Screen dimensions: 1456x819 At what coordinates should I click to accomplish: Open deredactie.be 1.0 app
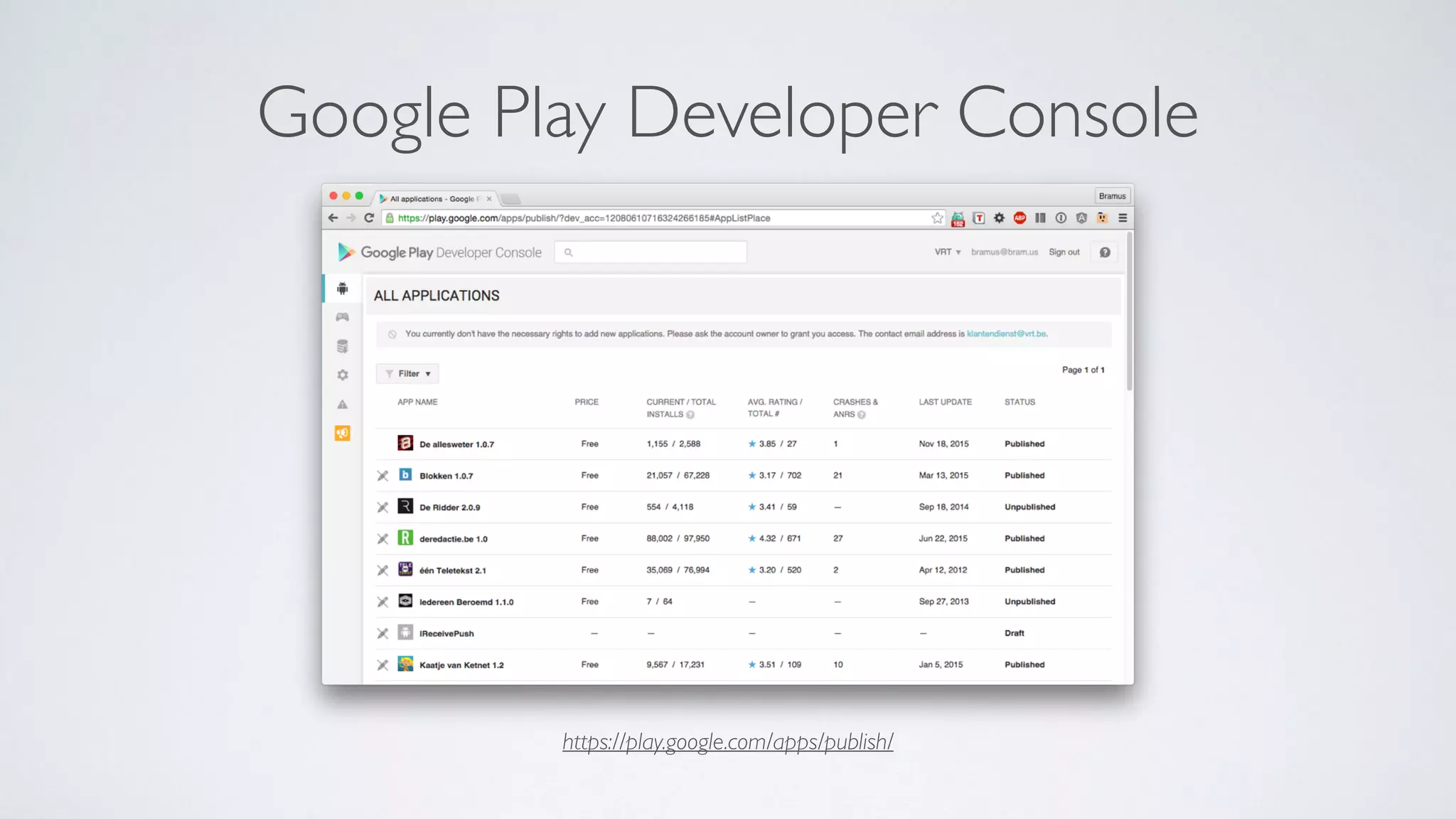click(453, 539)
